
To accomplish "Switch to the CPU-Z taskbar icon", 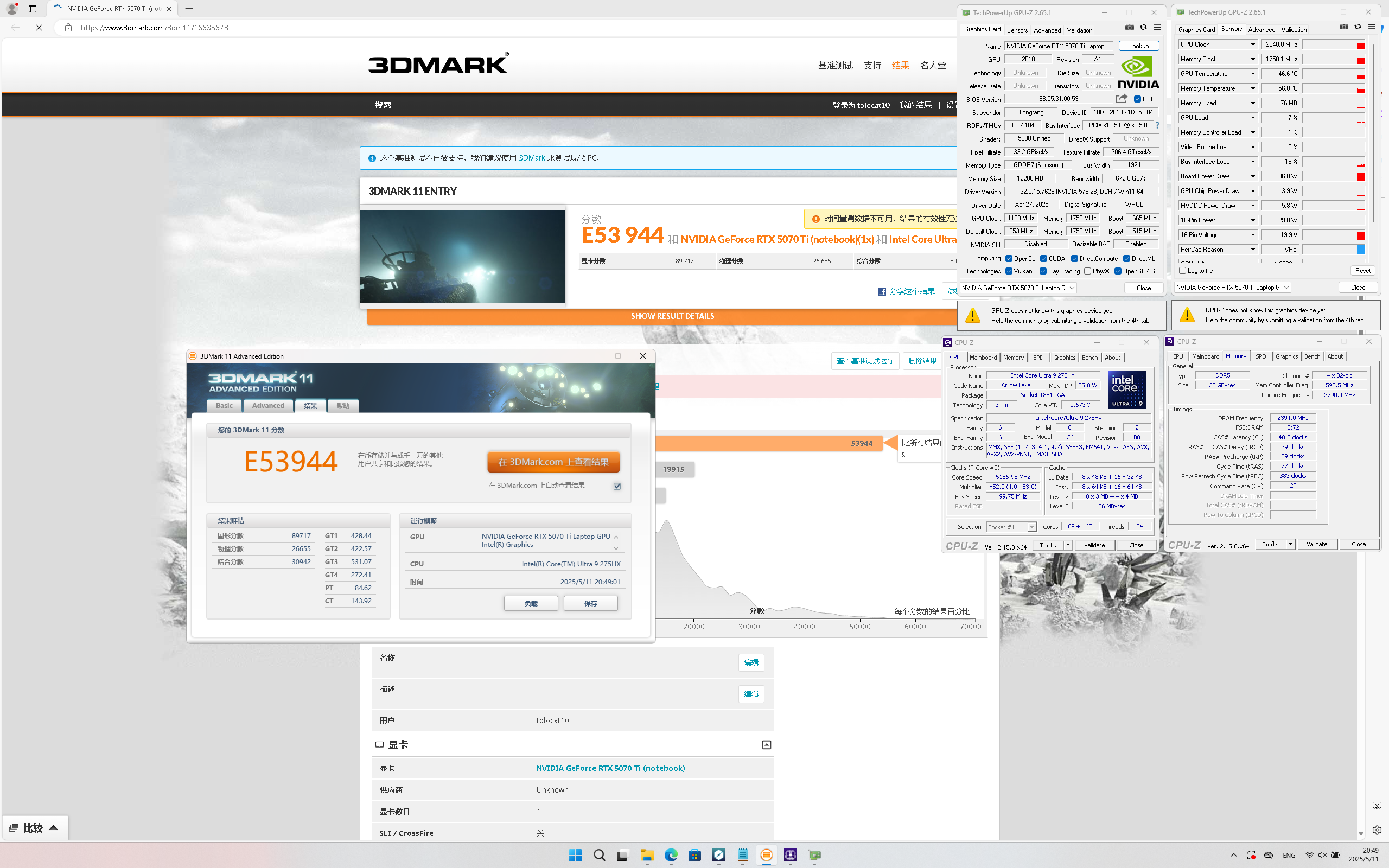I will tap(791, 856).
